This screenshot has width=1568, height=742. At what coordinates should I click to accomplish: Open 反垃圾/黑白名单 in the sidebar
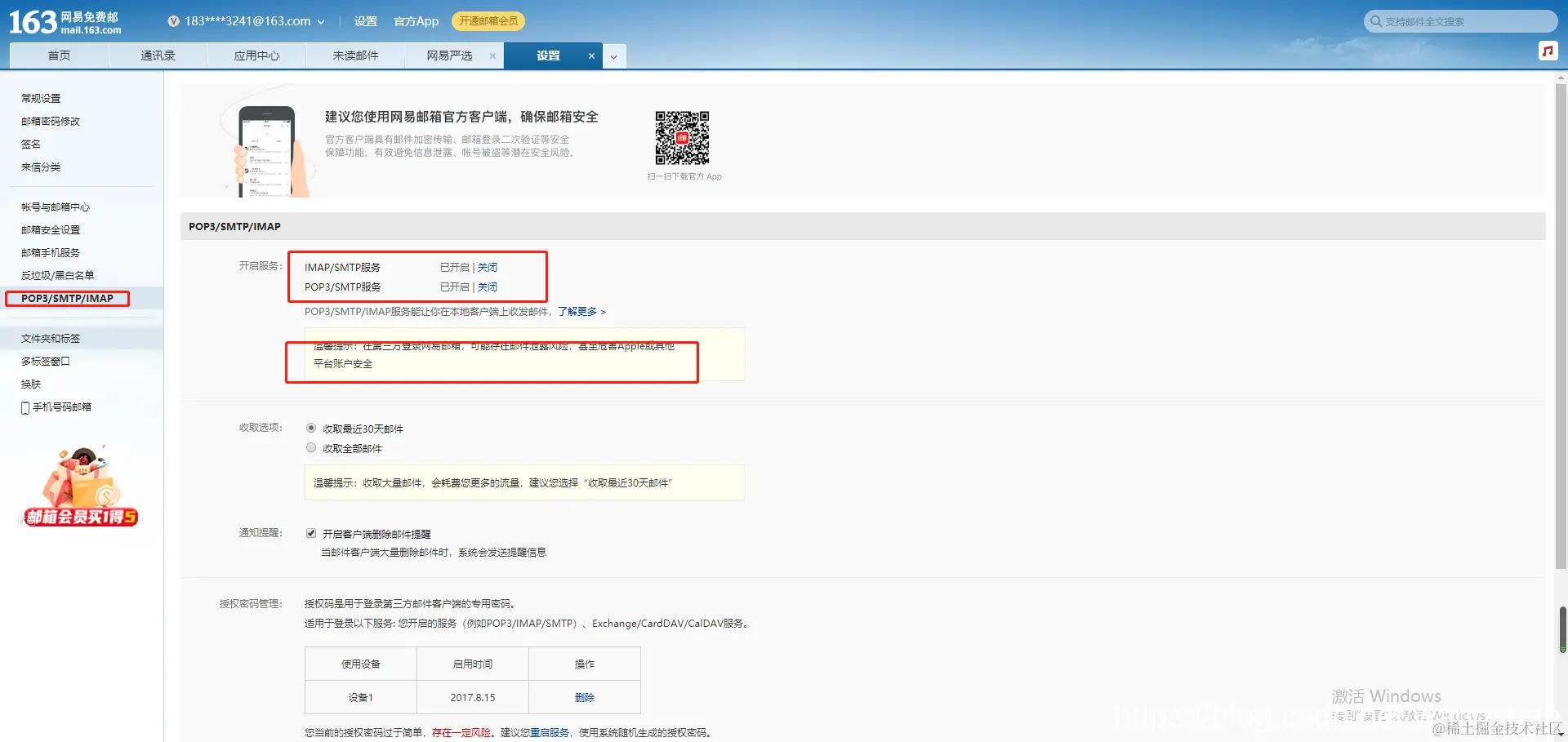[x=58, y=276]
